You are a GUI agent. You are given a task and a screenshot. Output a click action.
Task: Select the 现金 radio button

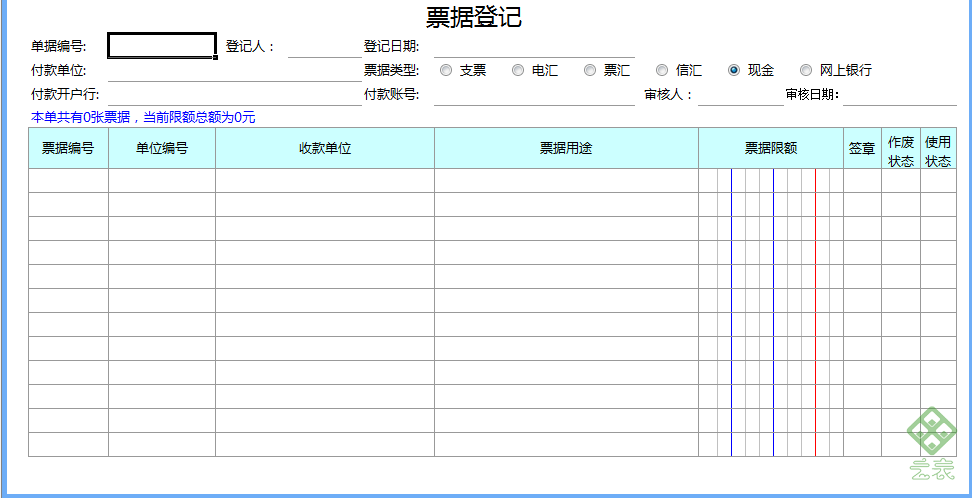tap(734, 71)
